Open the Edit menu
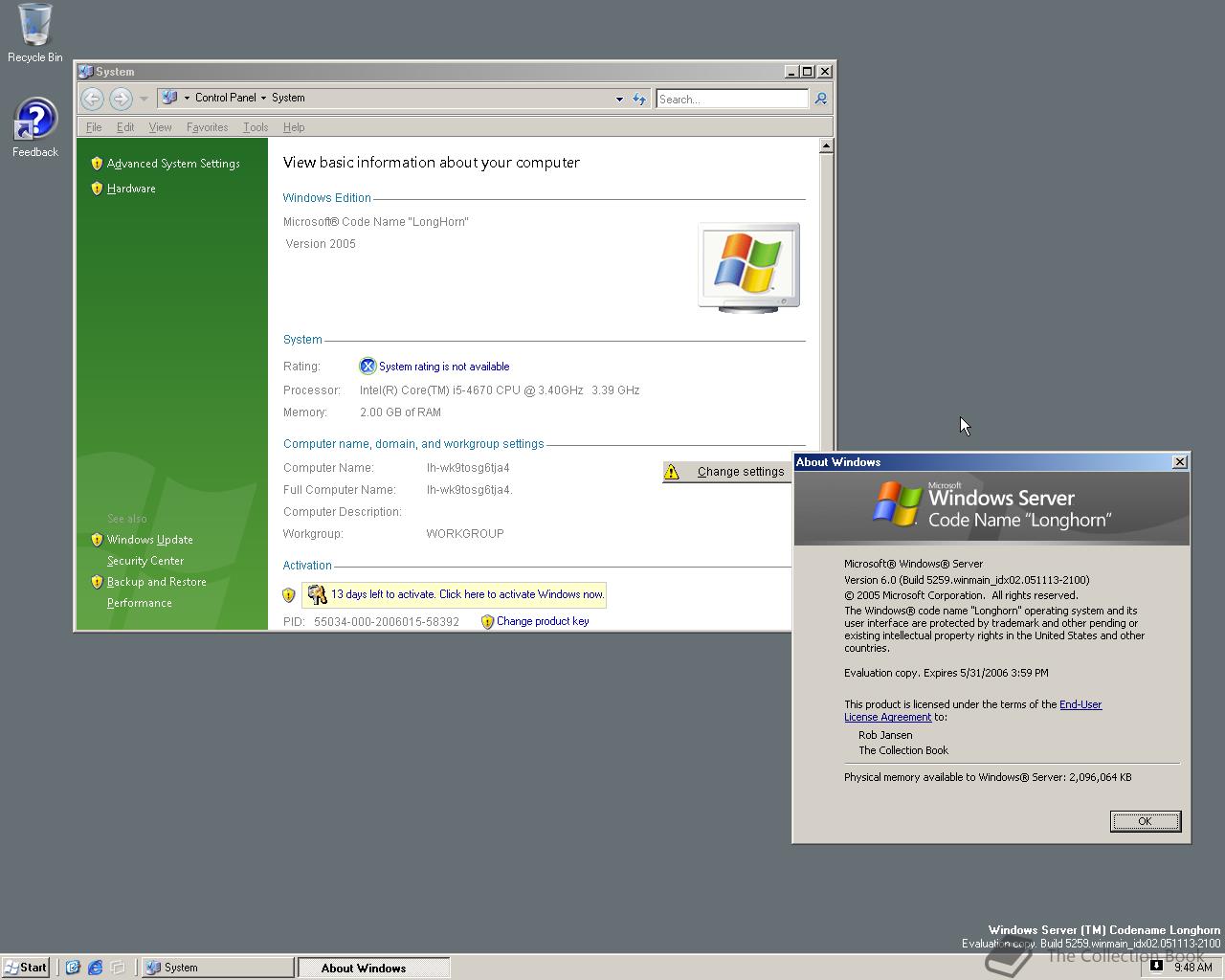The height and width of the screenshot is (980, 1225). tap(125, 127)
